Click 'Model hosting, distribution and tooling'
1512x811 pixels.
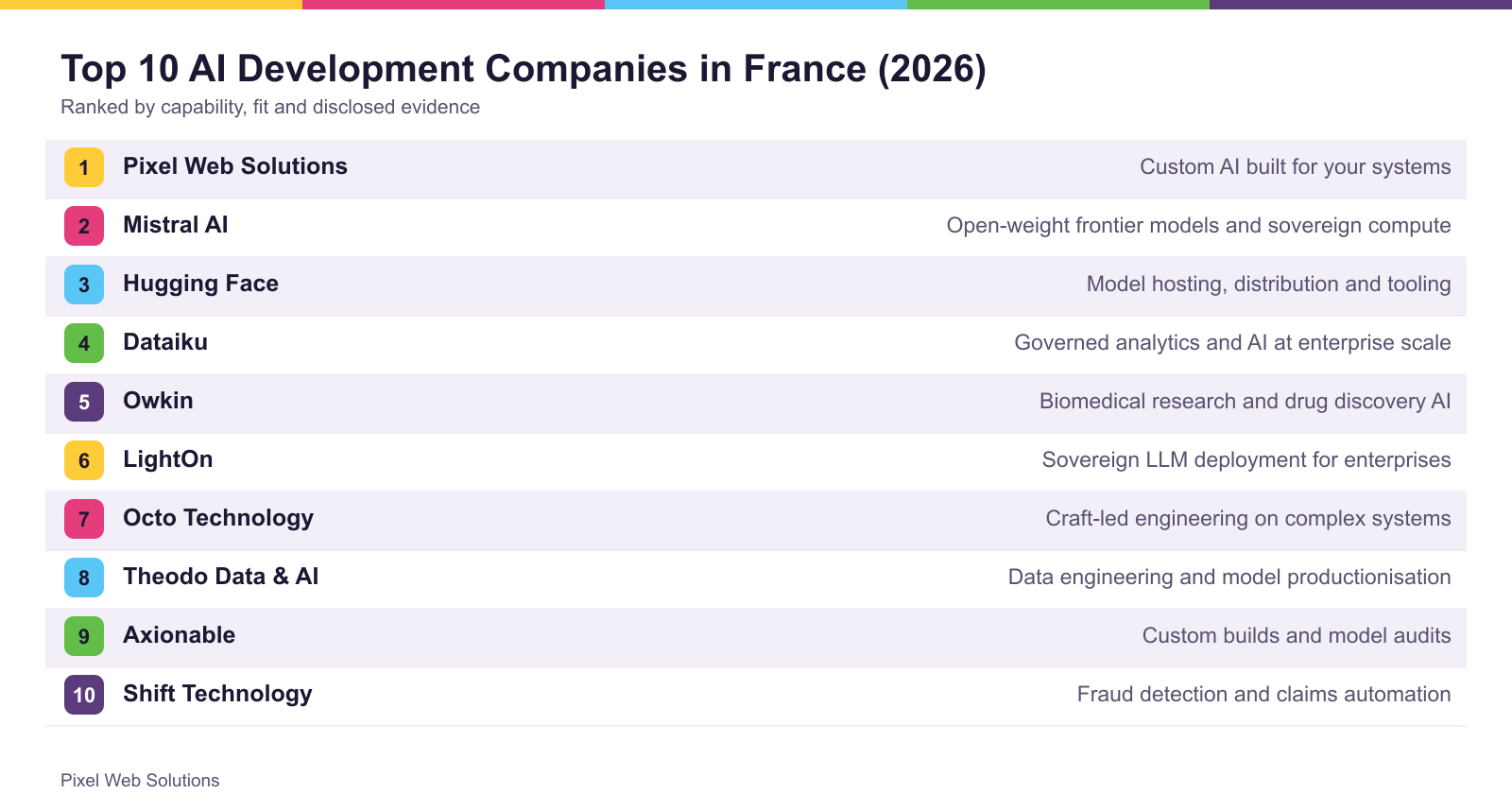pyautogui.click(x=1269, y=285)
